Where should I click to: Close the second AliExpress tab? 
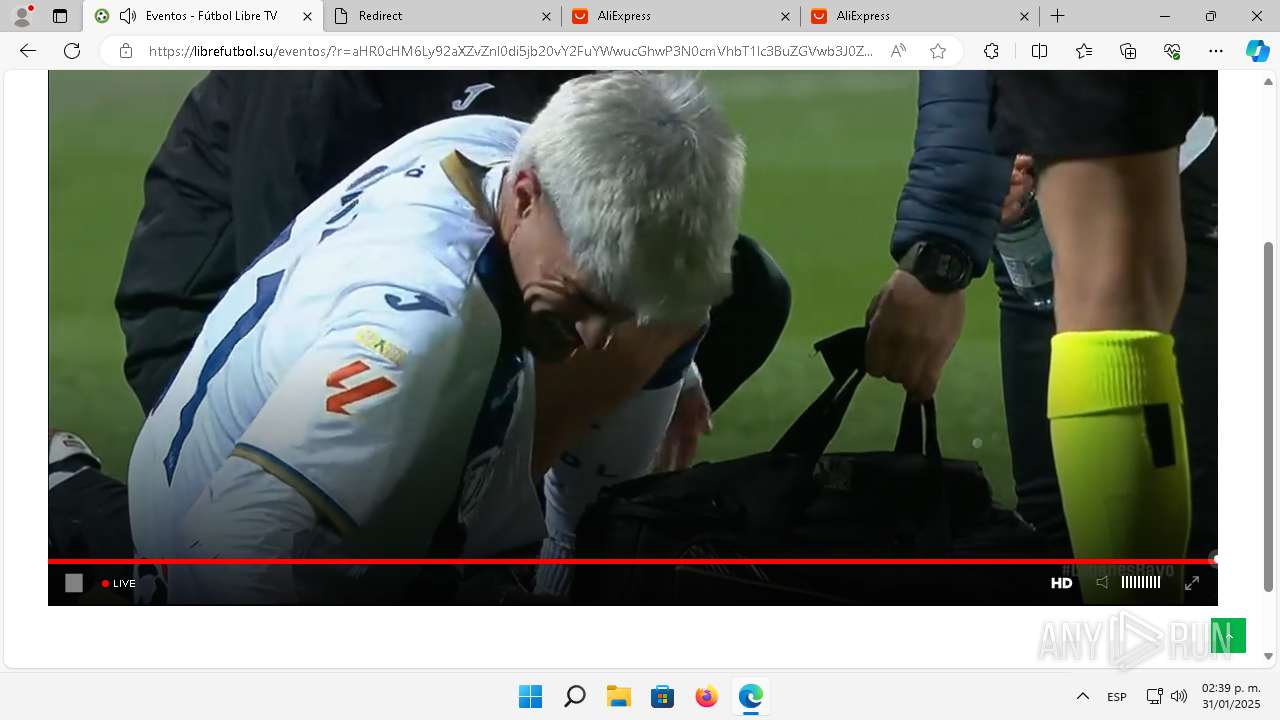[x=1024, y=16]
